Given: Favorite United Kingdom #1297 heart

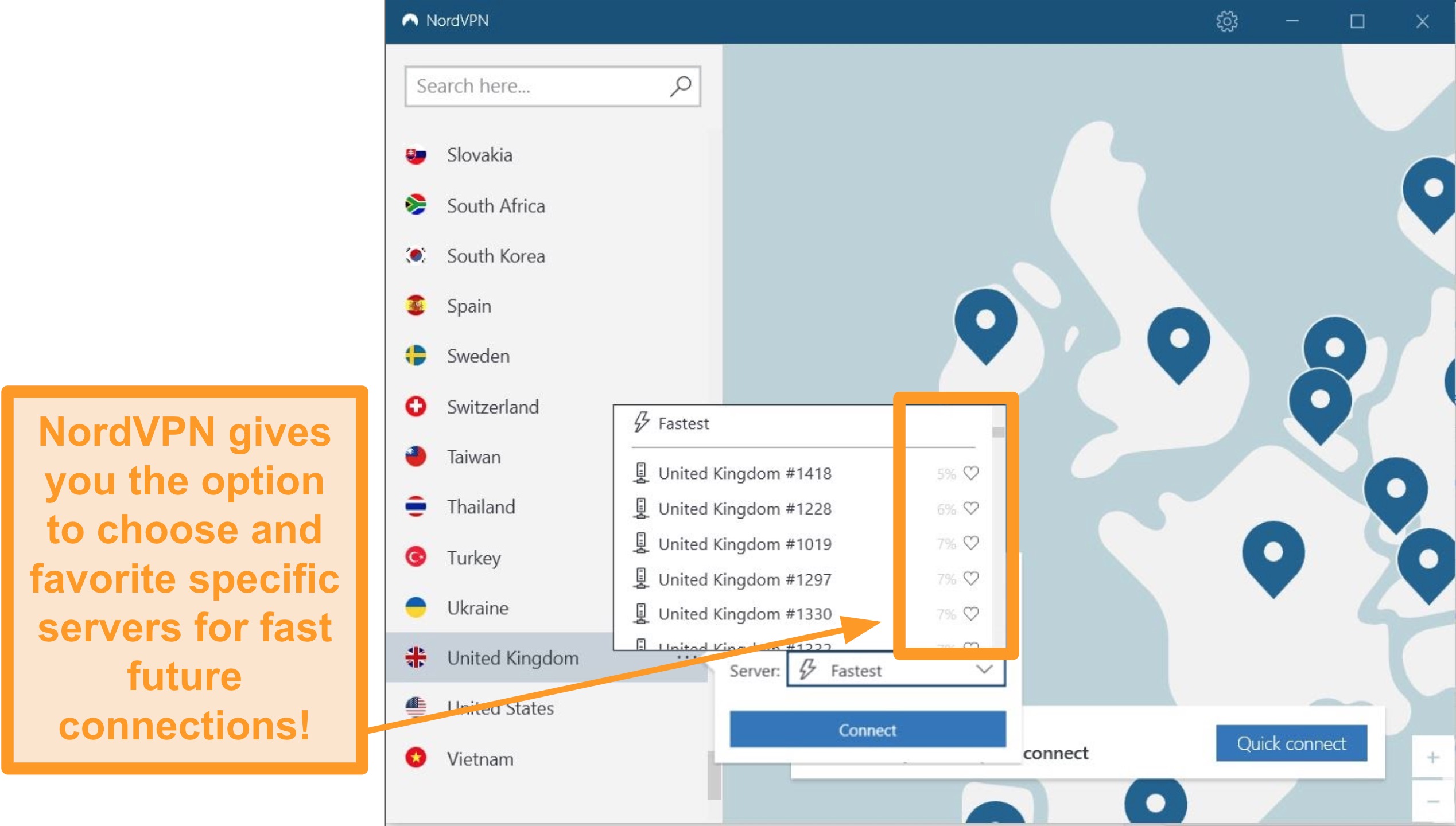Looking at the screenshot, I should click(x=970, y=578).
